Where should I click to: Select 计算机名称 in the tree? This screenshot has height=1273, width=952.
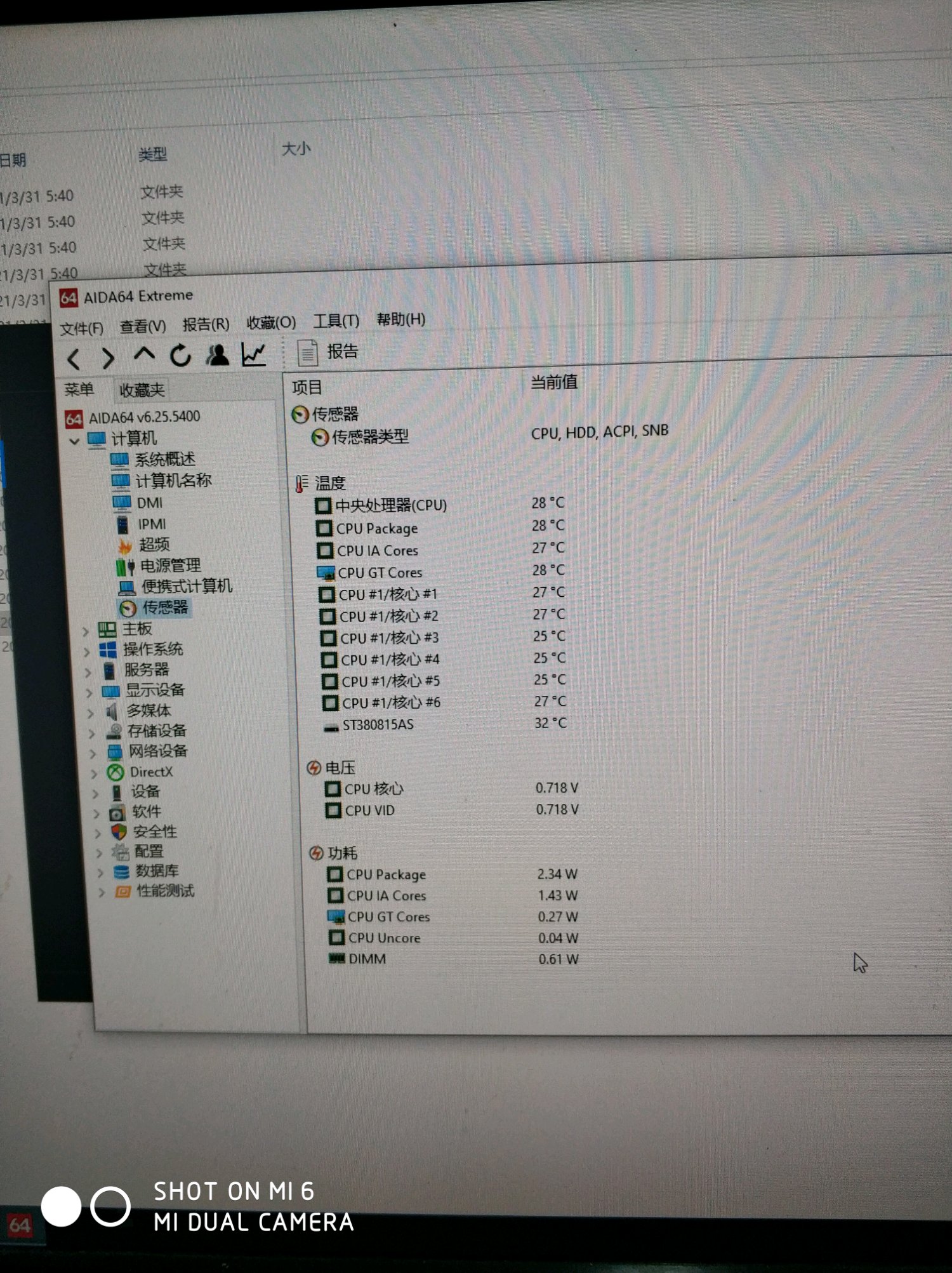pos(161,481)
